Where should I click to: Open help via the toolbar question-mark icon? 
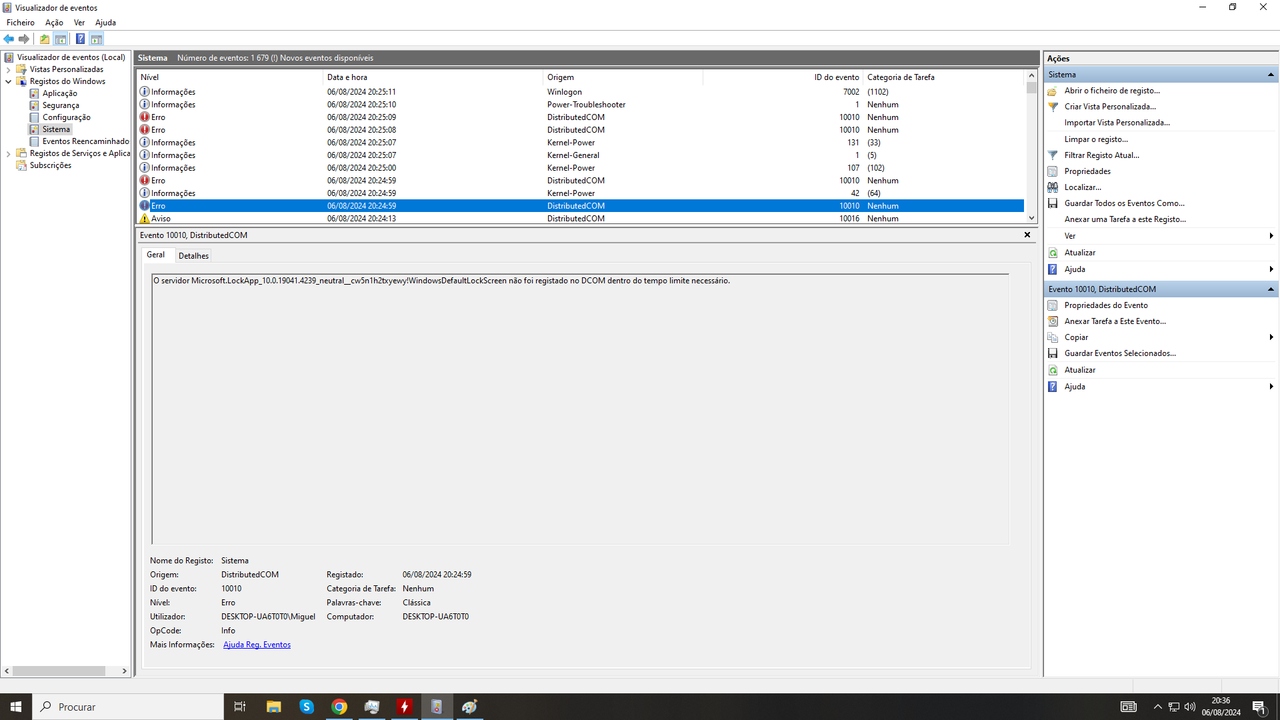click(x=80, y=39)
